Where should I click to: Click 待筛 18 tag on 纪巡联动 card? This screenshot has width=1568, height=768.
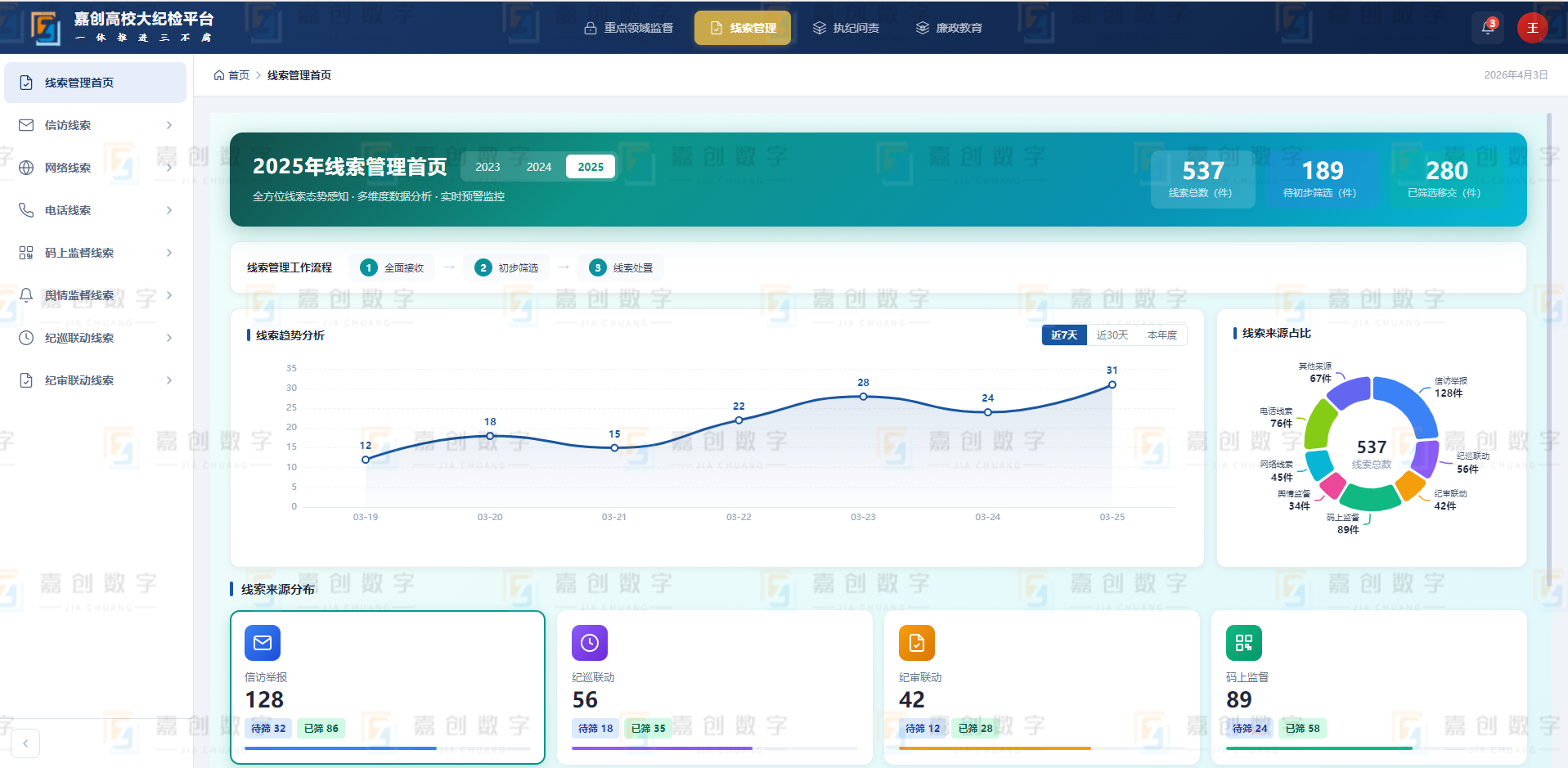tap(595, 728)
